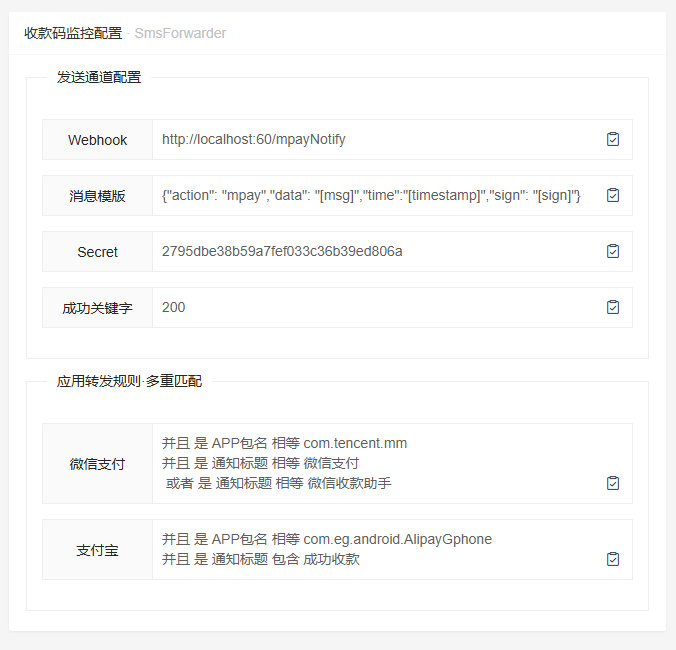Click the 收款码监控配置 page title

(73, 33)
